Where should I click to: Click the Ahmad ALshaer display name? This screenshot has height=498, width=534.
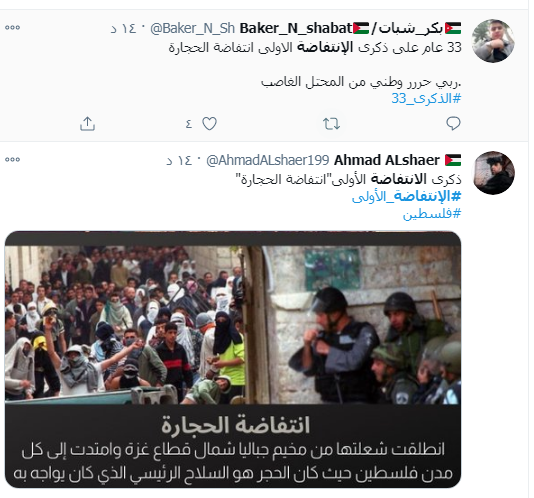(397, 160)
